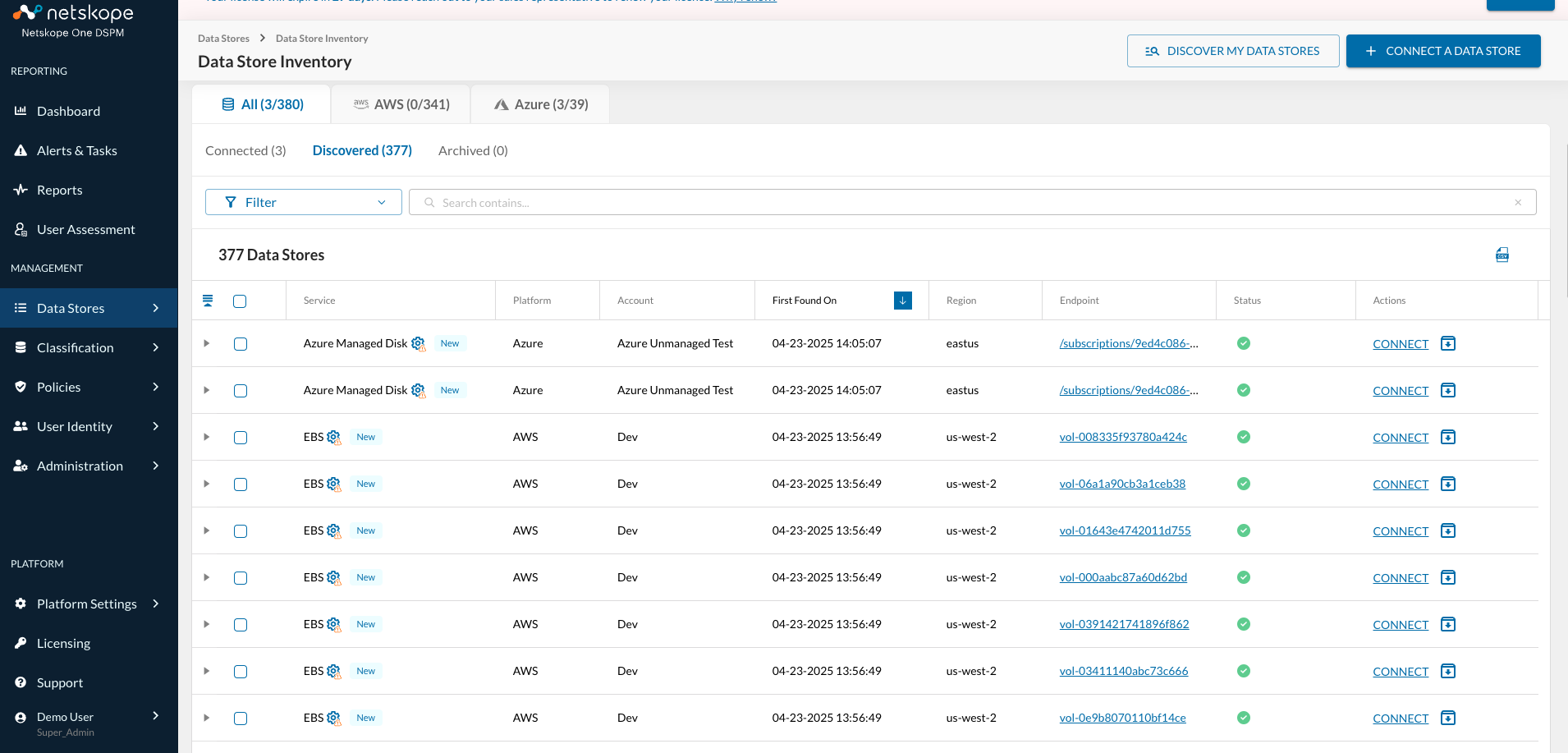This screenshot has height=753, width=1568.
Task: Click the column settings icon in table header
Action: click(x=208, y=301)
